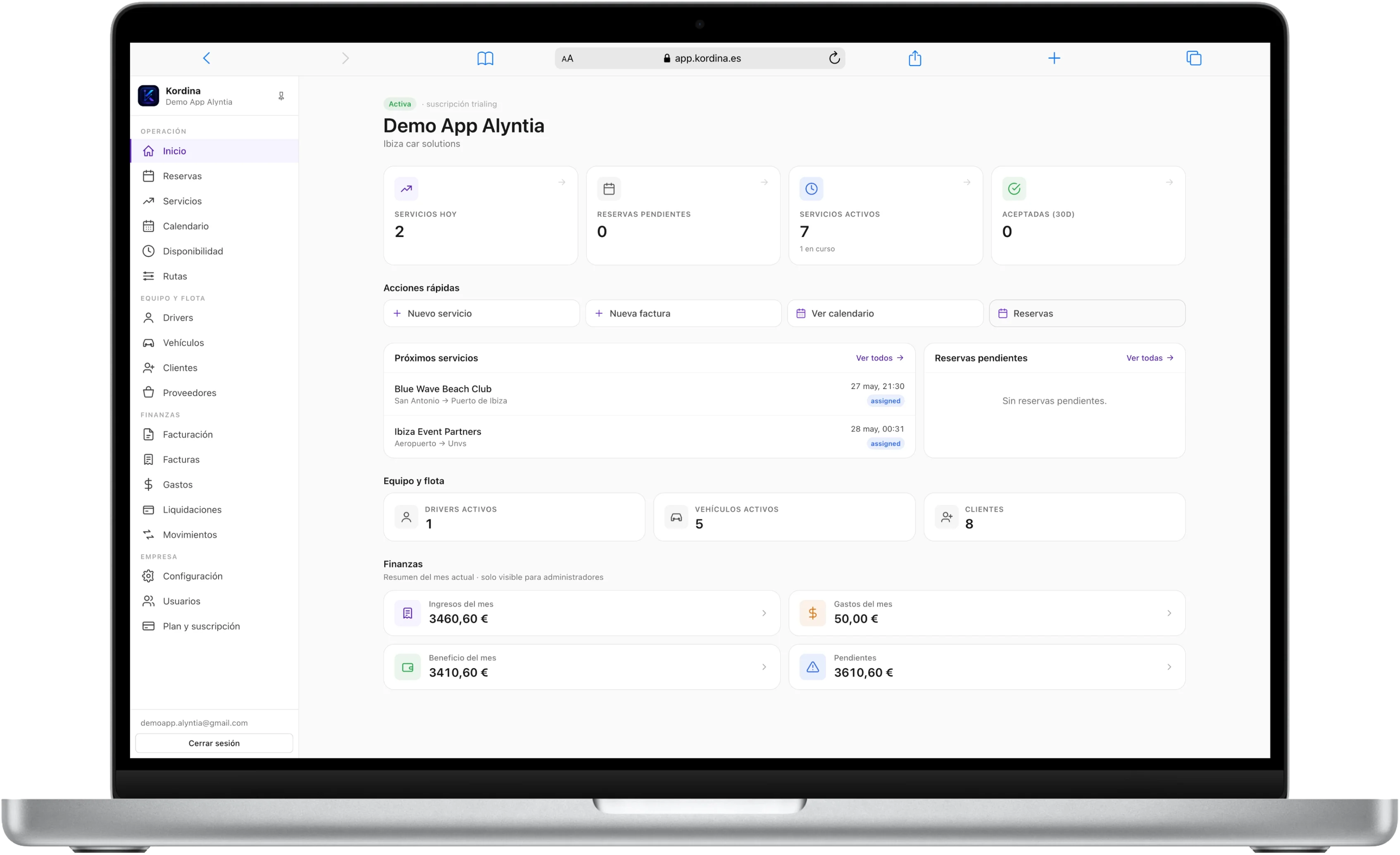Click the Ver calendario quick action
Screen dimensions: 1400x855
tap(885, 313)
